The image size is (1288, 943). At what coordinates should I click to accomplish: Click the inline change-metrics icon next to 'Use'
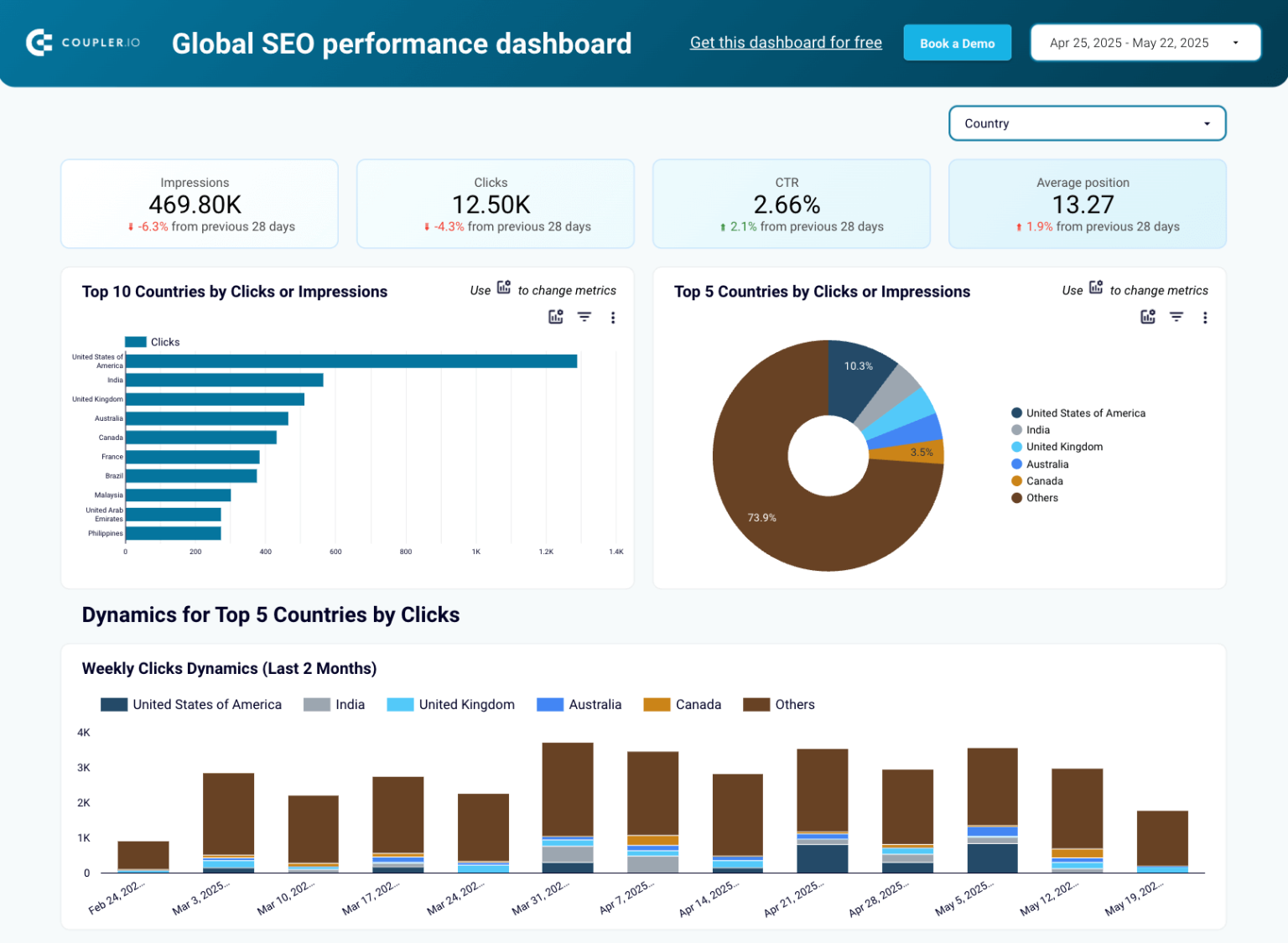click(503, 288)
